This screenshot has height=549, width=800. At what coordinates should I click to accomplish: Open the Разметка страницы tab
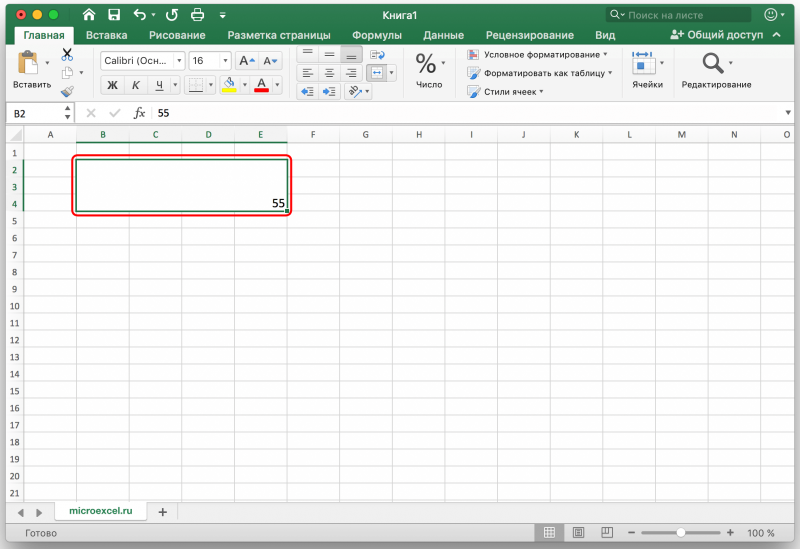pyautogui.click(x=279, y=35)
